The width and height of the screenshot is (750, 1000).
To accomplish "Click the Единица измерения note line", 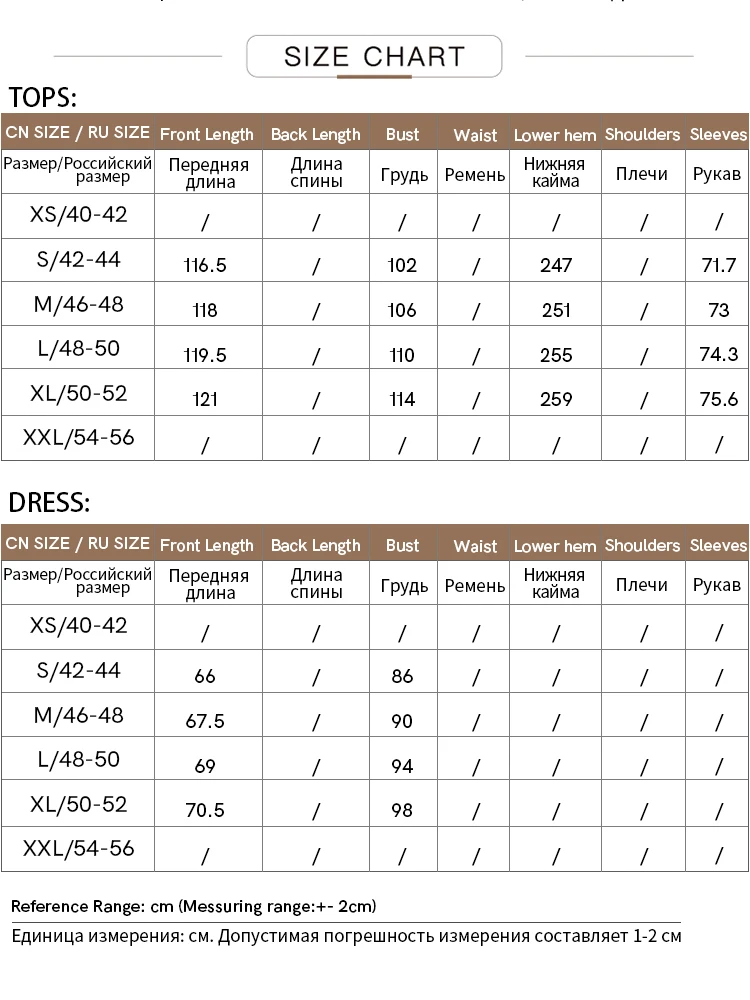I will point(346,936).
